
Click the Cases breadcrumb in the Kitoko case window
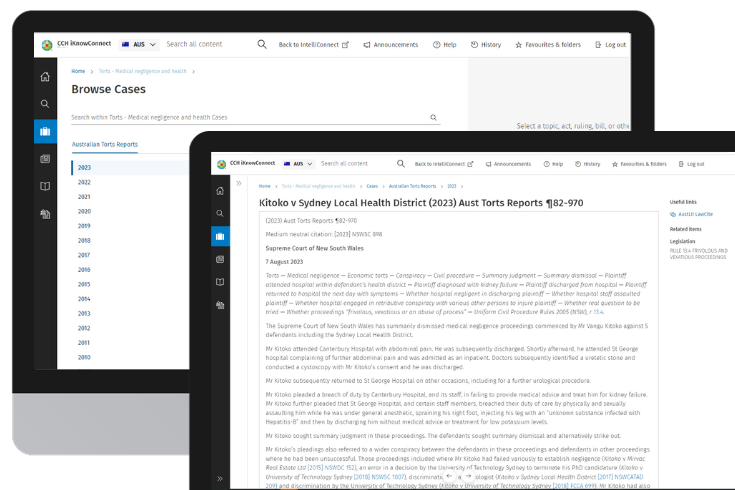coord(371,186)
